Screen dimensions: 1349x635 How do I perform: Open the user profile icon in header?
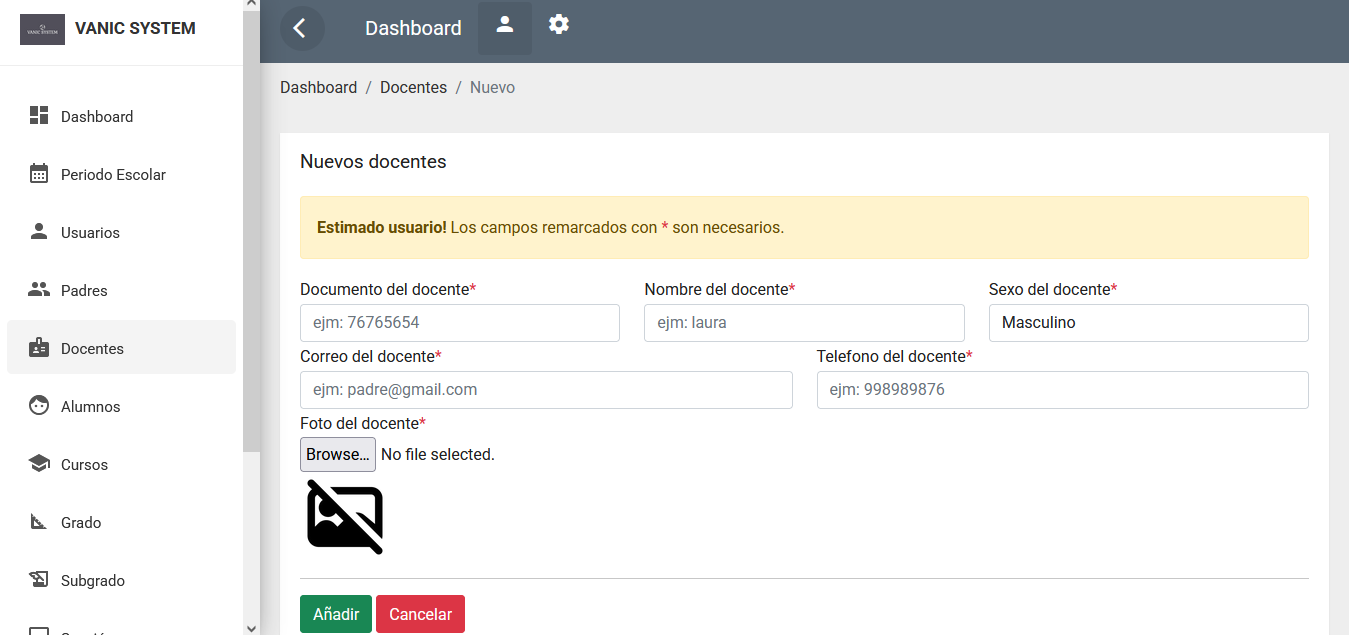click(x=505, y=25)
